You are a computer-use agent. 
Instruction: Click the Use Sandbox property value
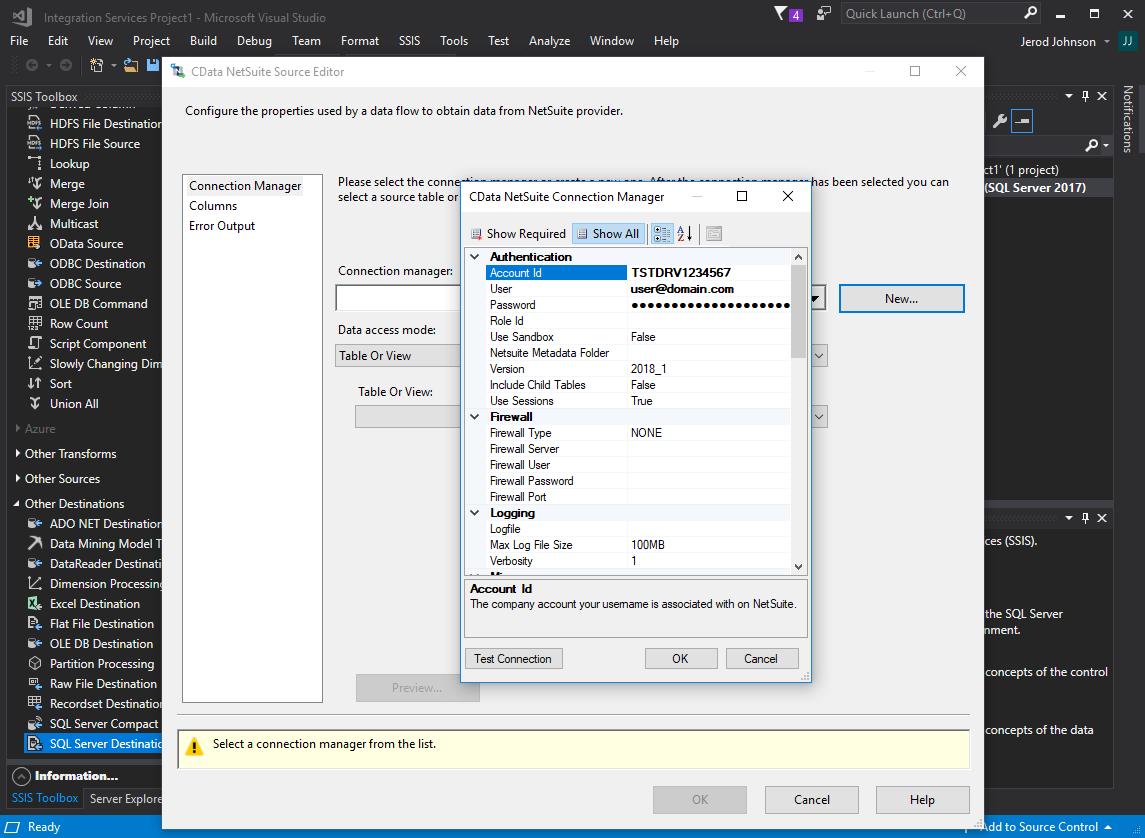pos(709,337)
